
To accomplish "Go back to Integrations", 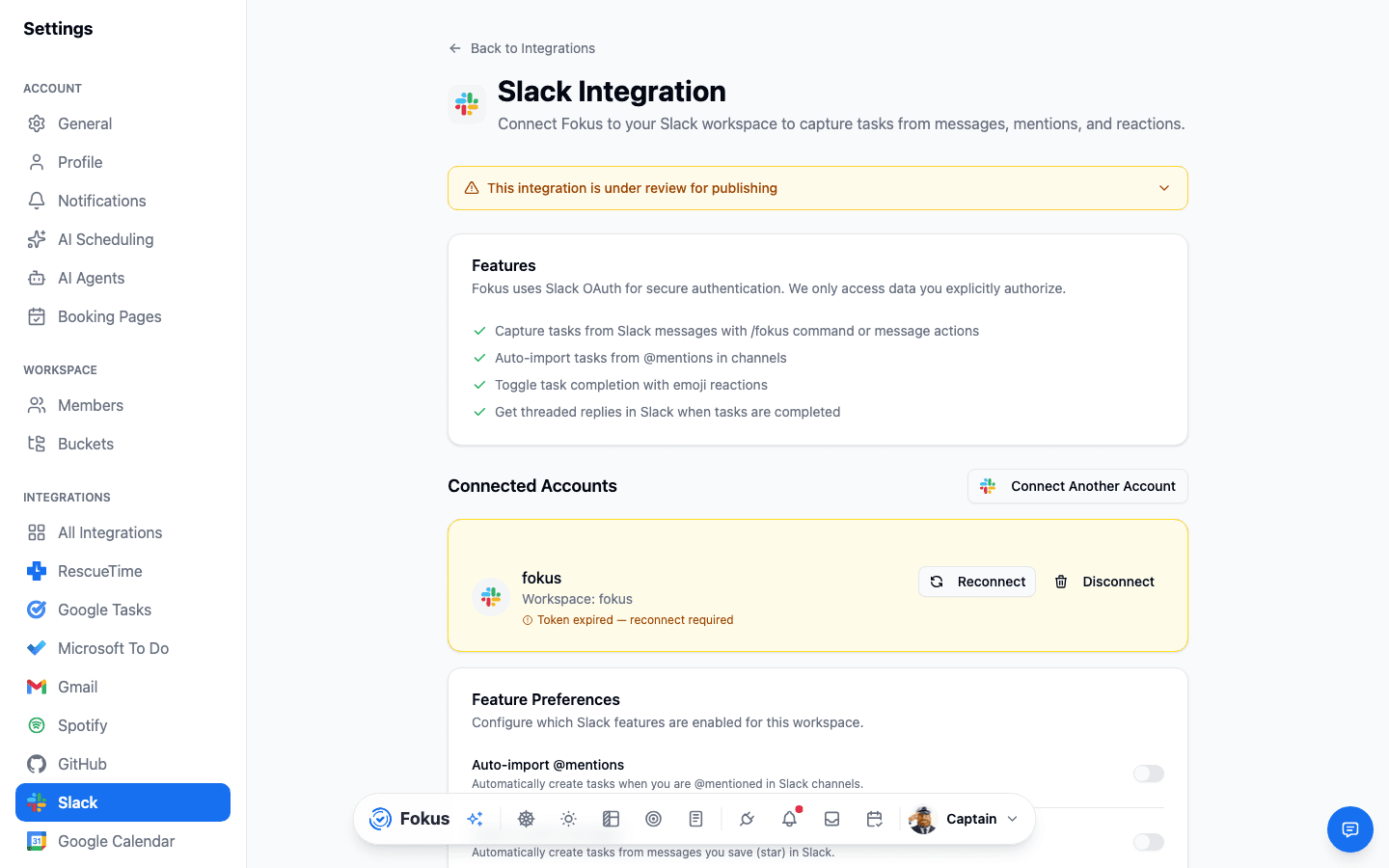I will (x=522, y=48).
